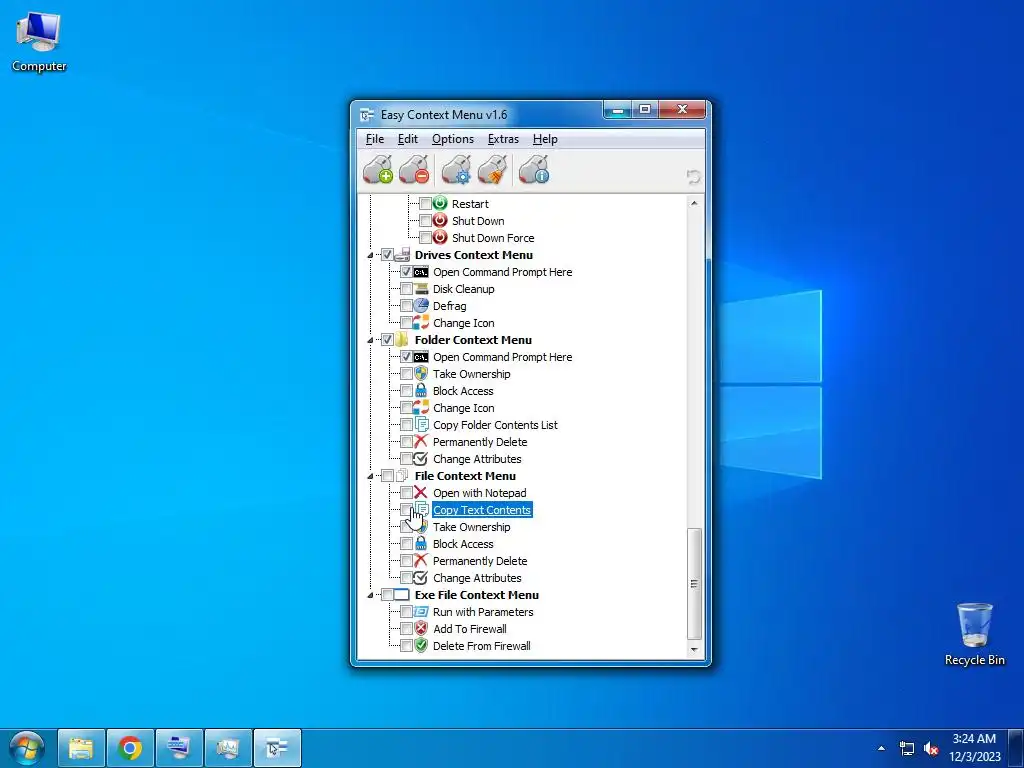The width and height of the screenshot is (1024, 768).
Task: Open Chrome from the taskbar
Action: pos(130,748)
